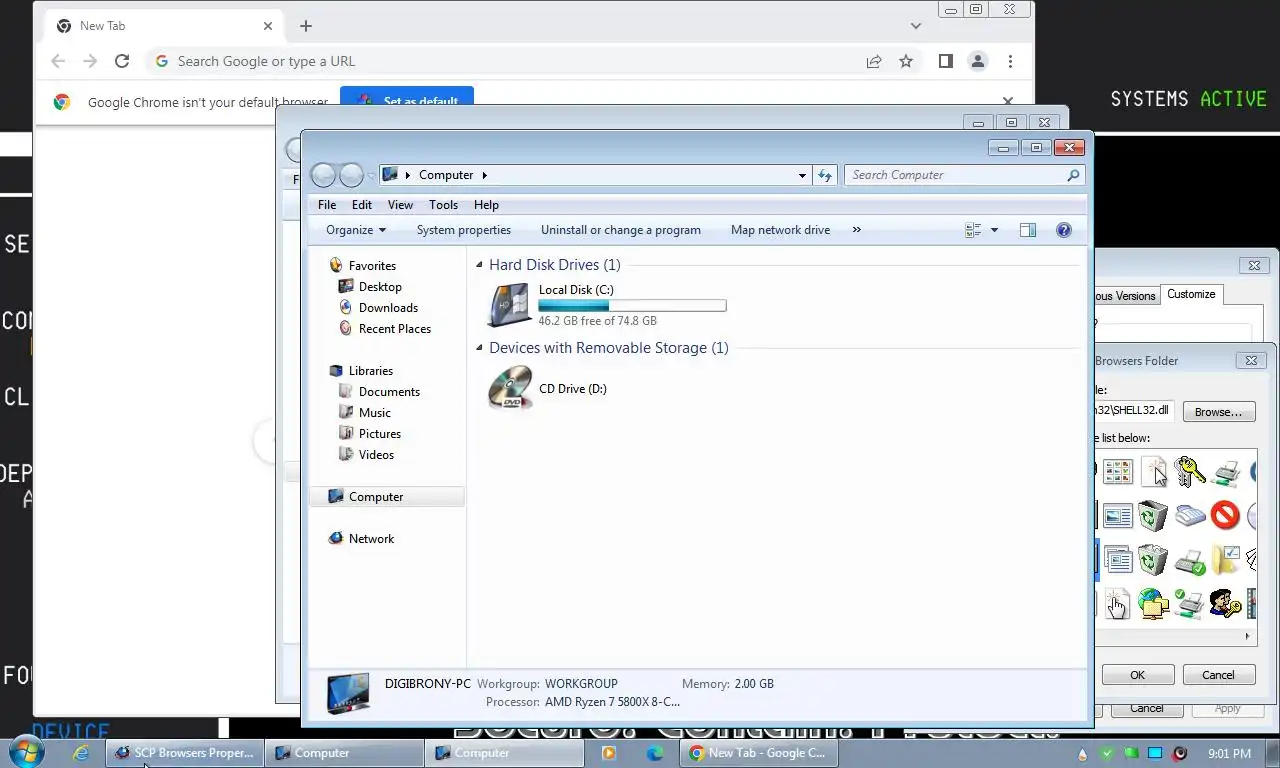
Task: Open Music library
Action: pos(375,413)
